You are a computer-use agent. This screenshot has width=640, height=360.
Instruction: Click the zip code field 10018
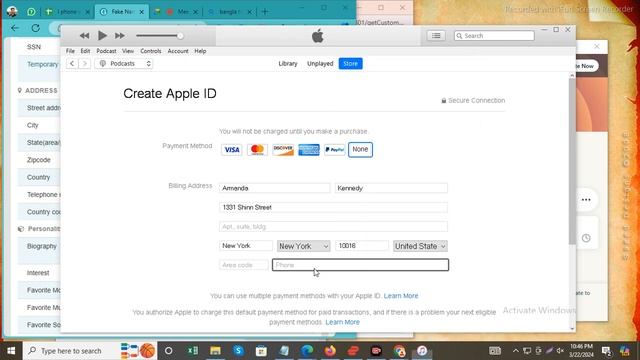(x=362, y=246)
